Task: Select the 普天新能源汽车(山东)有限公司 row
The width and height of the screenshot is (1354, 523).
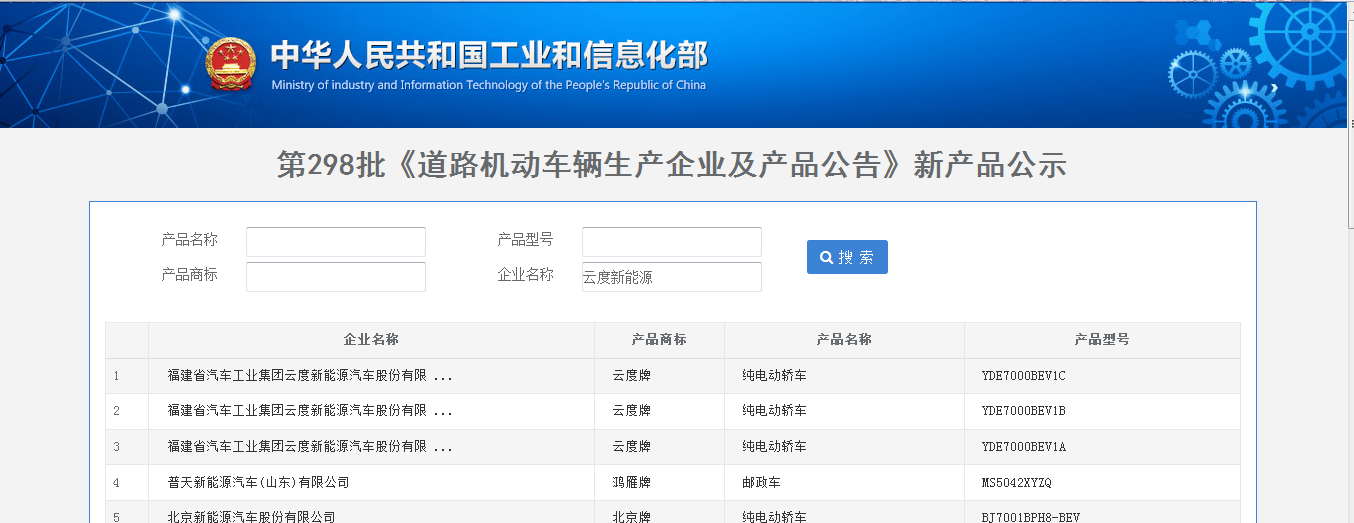Action: click(x=258, y=483)
